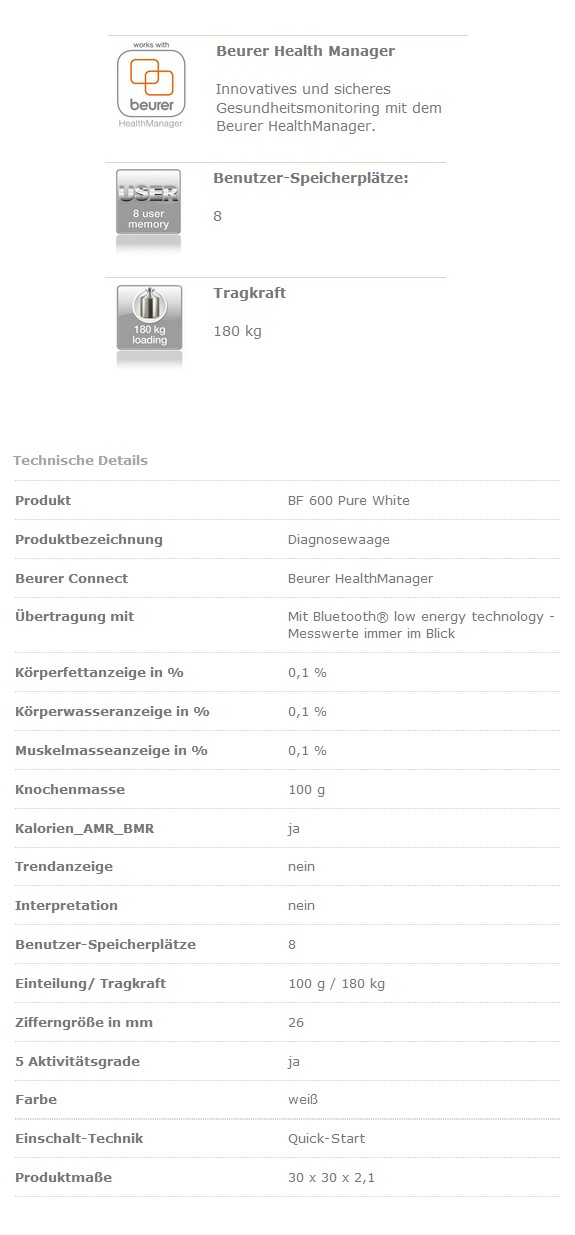Click the Tragkraft heading
575x1235 pixels.
point(249,293)
